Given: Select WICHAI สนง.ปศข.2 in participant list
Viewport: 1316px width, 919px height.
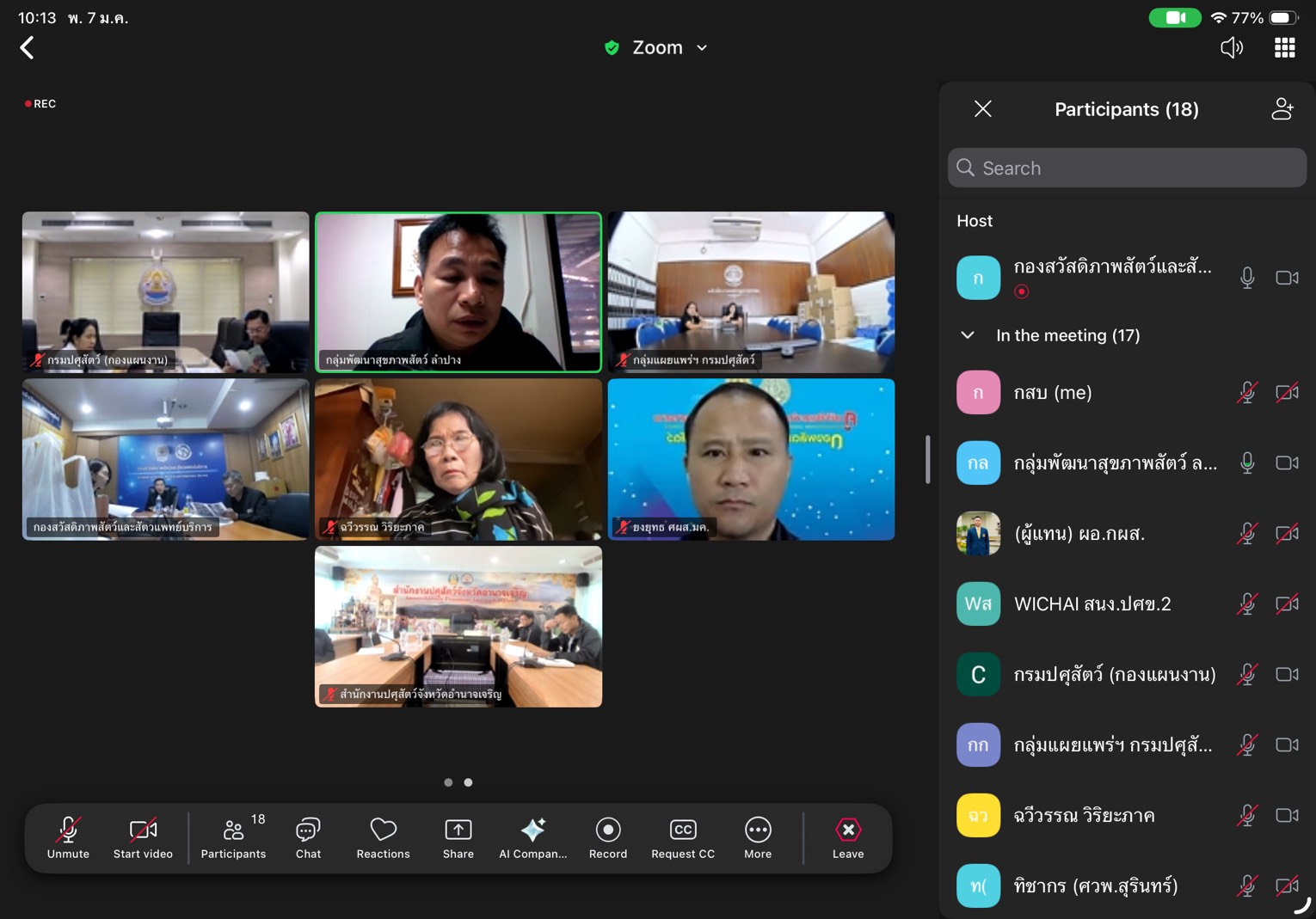Looking at the screenshot, I should point(1092,604).
